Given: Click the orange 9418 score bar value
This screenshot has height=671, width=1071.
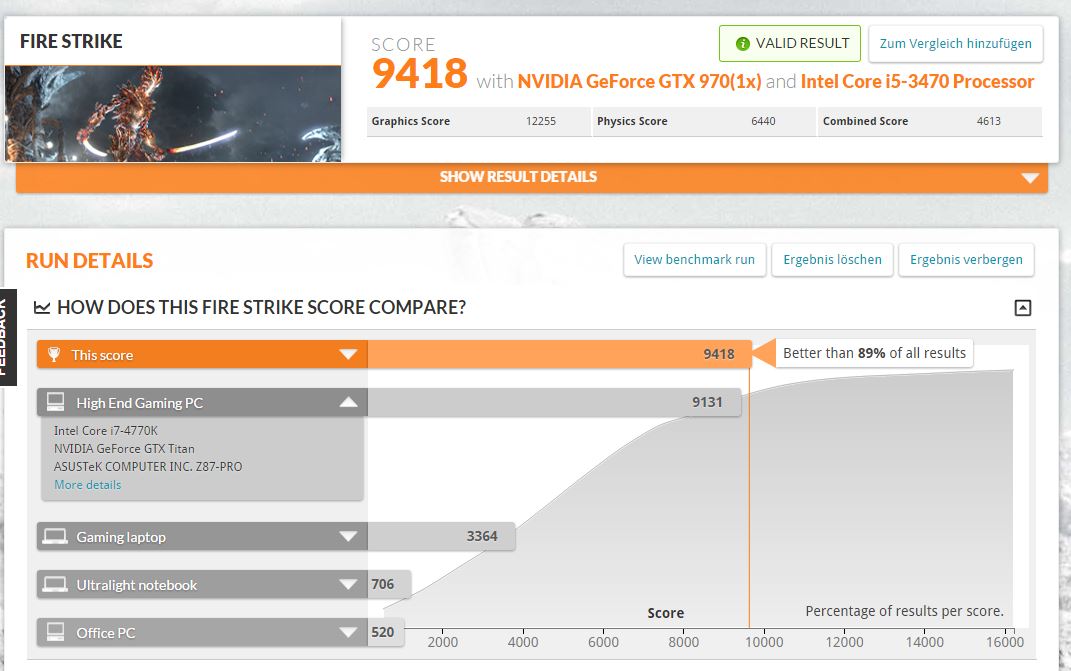Looking at the screenshot, I should tap(719, 354).
